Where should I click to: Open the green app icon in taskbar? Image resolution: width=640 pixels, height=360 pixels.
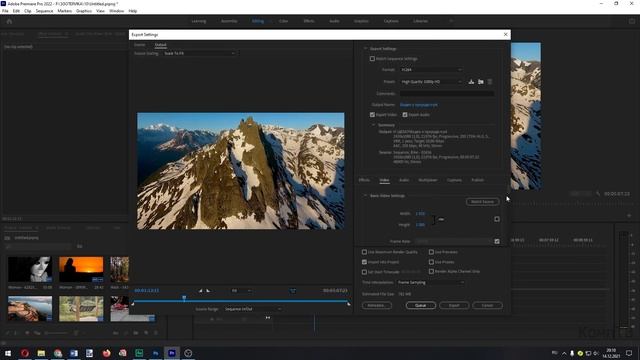[139, 353]
